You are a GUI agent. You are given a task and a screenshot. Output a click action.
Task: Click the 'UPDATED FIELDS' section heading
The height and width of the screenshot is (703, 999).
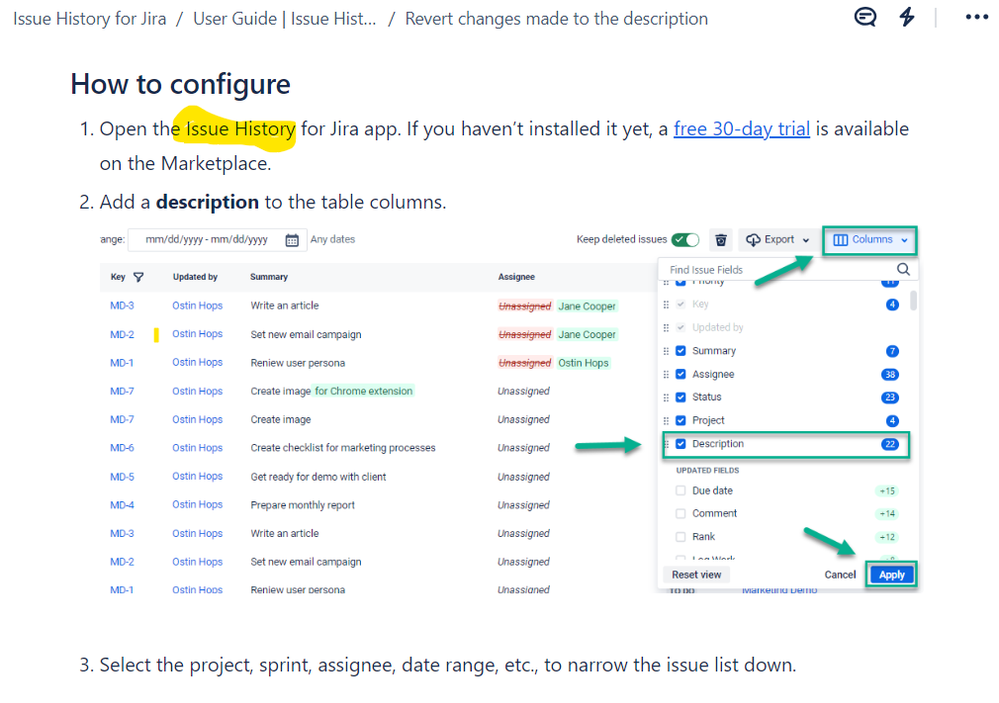(x=707, y=470)
